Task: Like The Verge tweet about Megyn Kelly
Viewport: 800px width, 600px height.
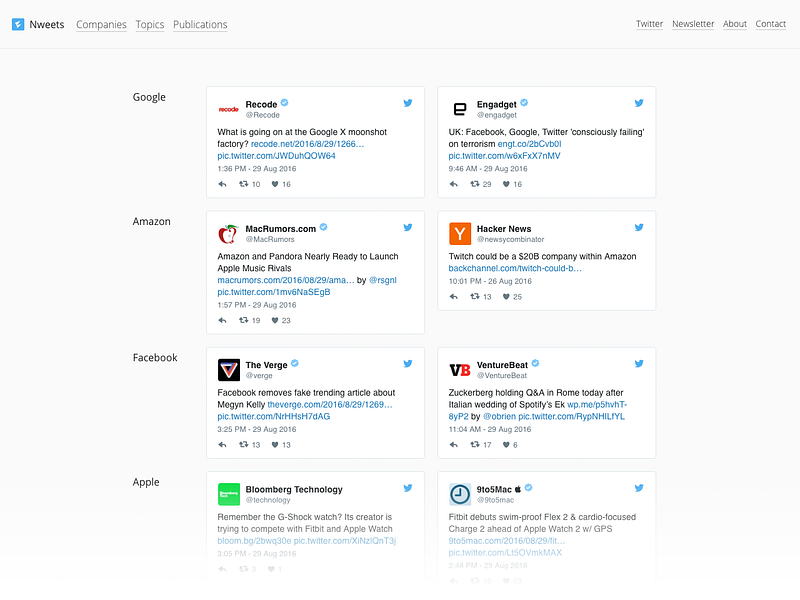Action: [275, 444]
